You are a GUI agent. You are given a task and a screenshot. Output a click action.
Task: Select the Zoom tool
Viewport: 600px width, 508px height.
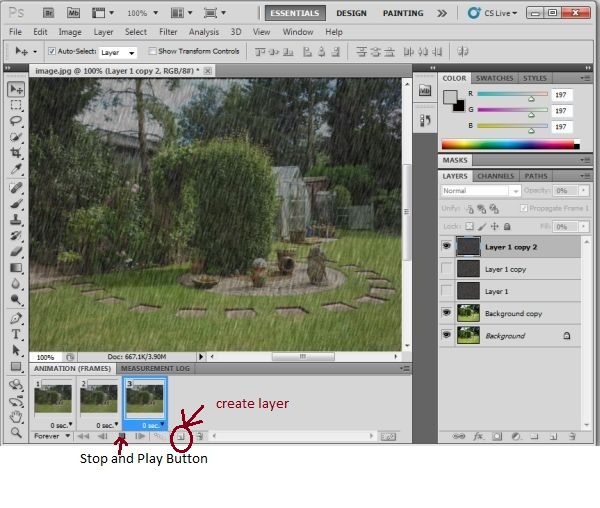(16, 432)
